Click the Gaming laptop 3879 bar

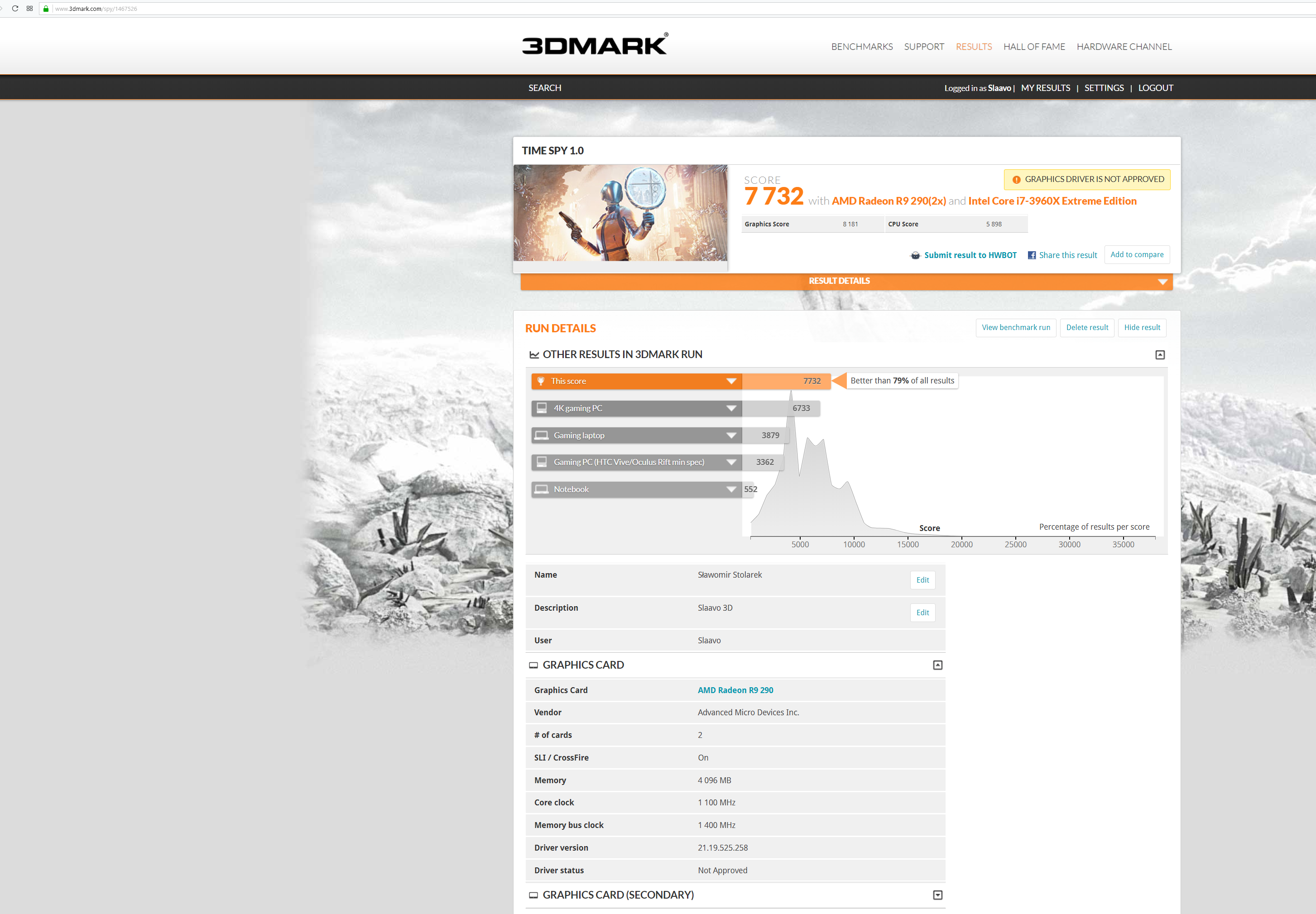coord(765,435)
